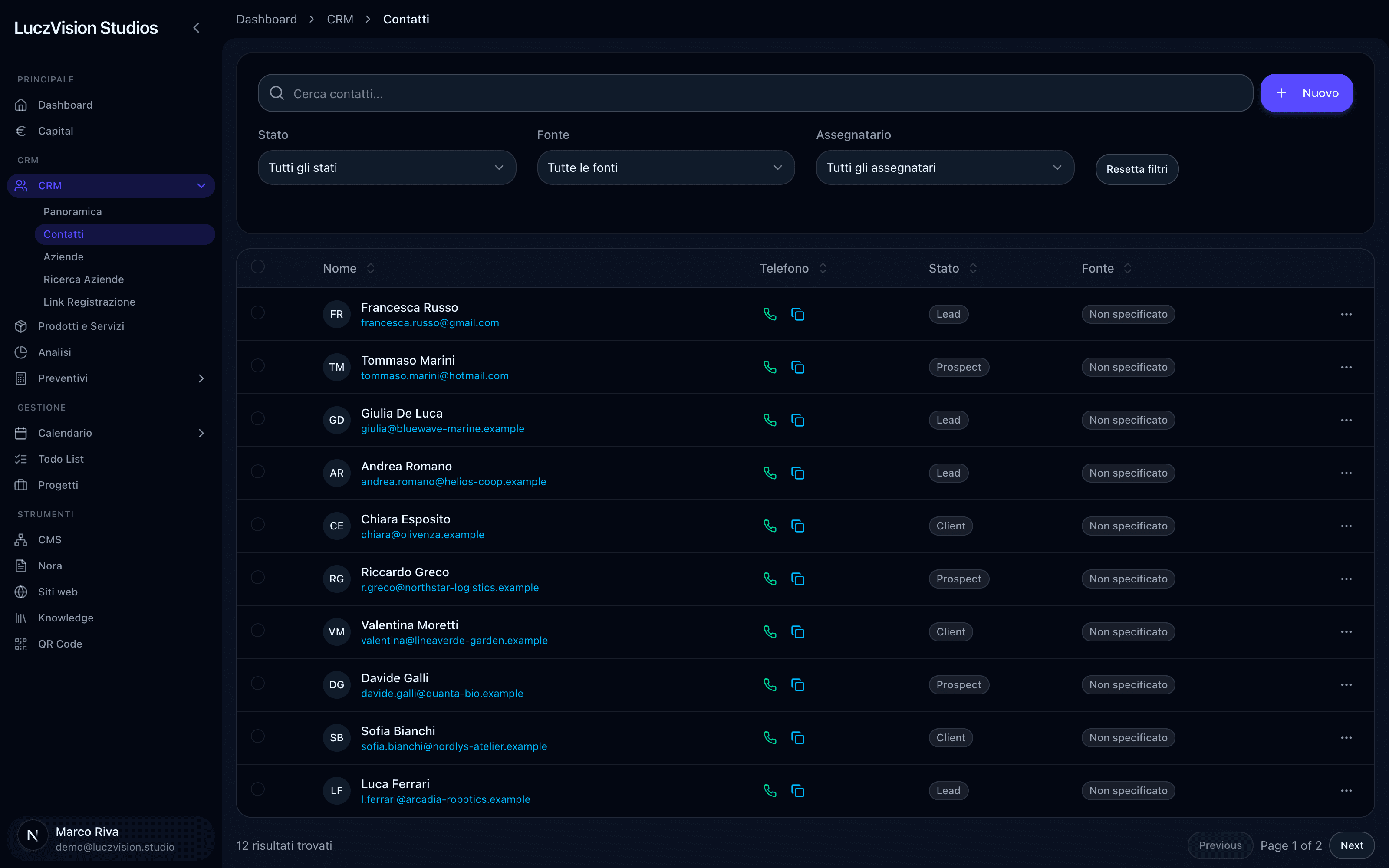Image resolution: width=1389 pixels, height=868 pixels.
Task: Copy Sofia Bianchi's phone number
Action: [x=798, y=737]
